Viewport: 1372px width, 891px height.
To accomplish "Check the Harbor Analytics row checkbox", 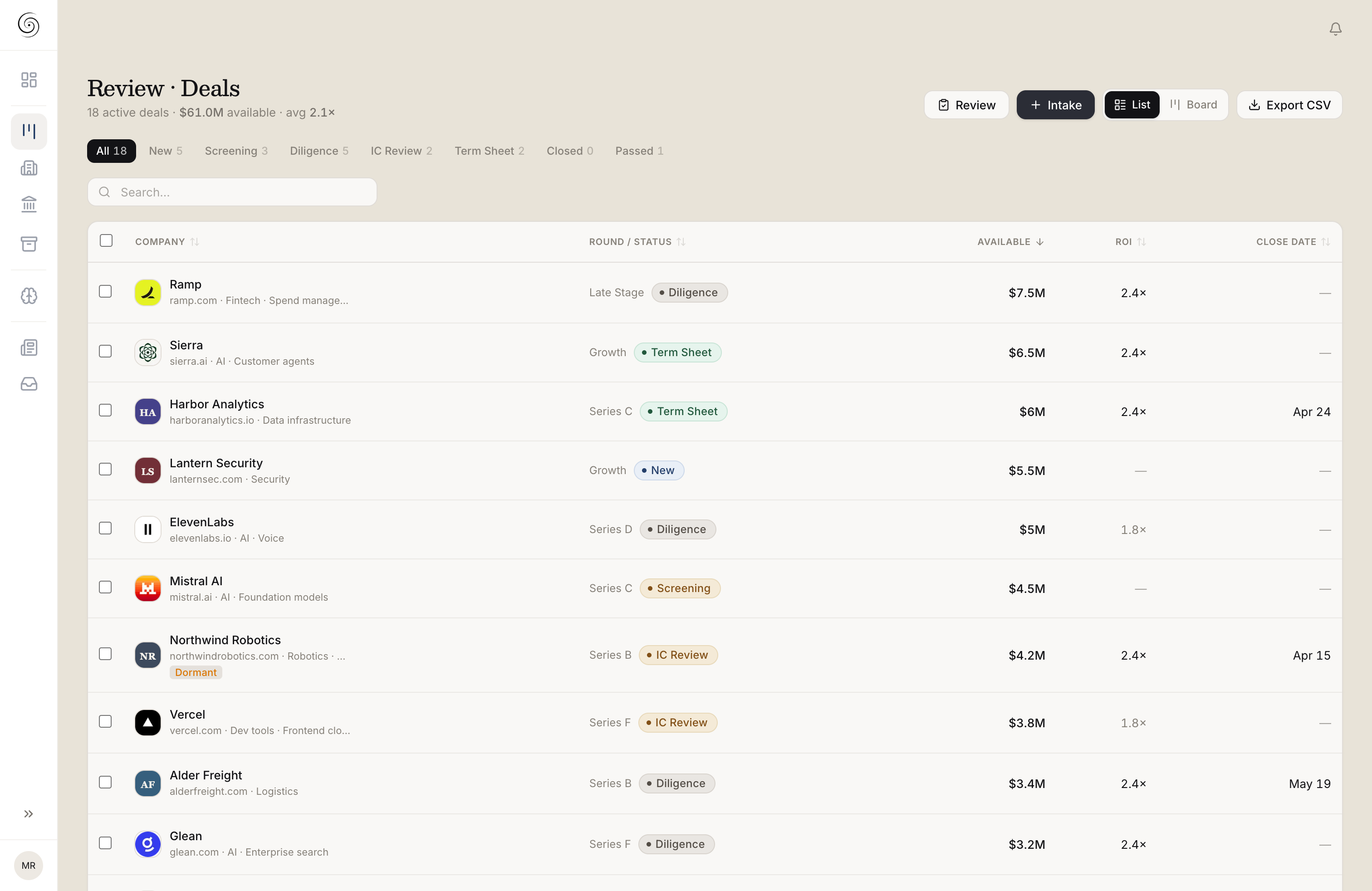I will click(106, 411).
